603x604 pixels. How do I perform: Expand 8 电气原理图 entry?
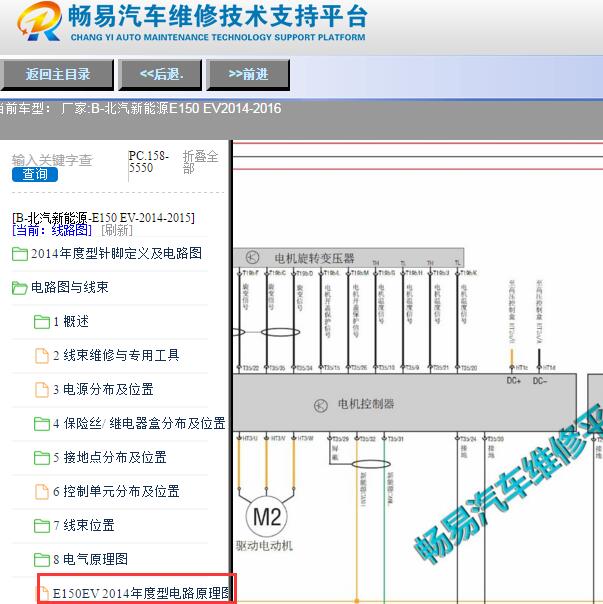click(x=91, y=559)
